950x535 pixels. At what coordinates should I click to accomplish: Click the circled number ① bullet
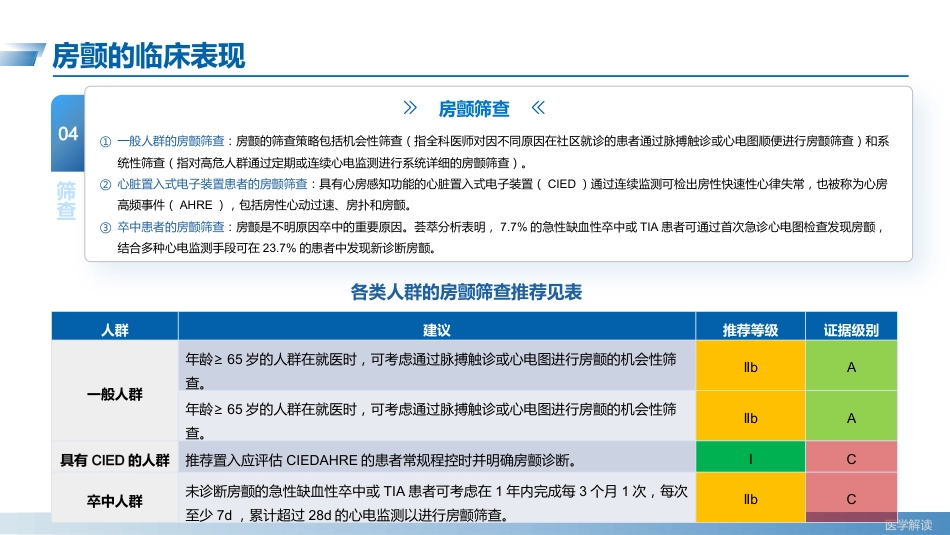105,142
